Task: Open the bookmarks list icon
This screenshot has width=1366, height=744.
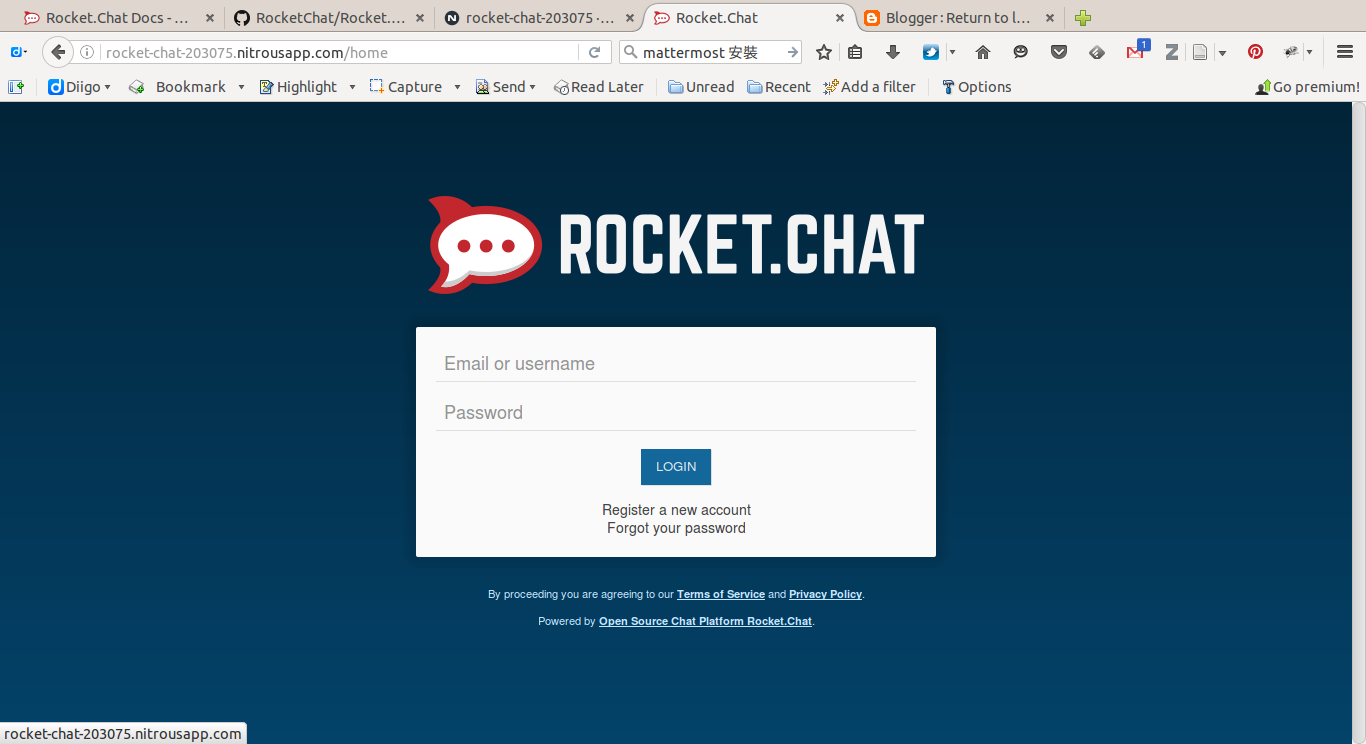Action: [x=855, y=53]
